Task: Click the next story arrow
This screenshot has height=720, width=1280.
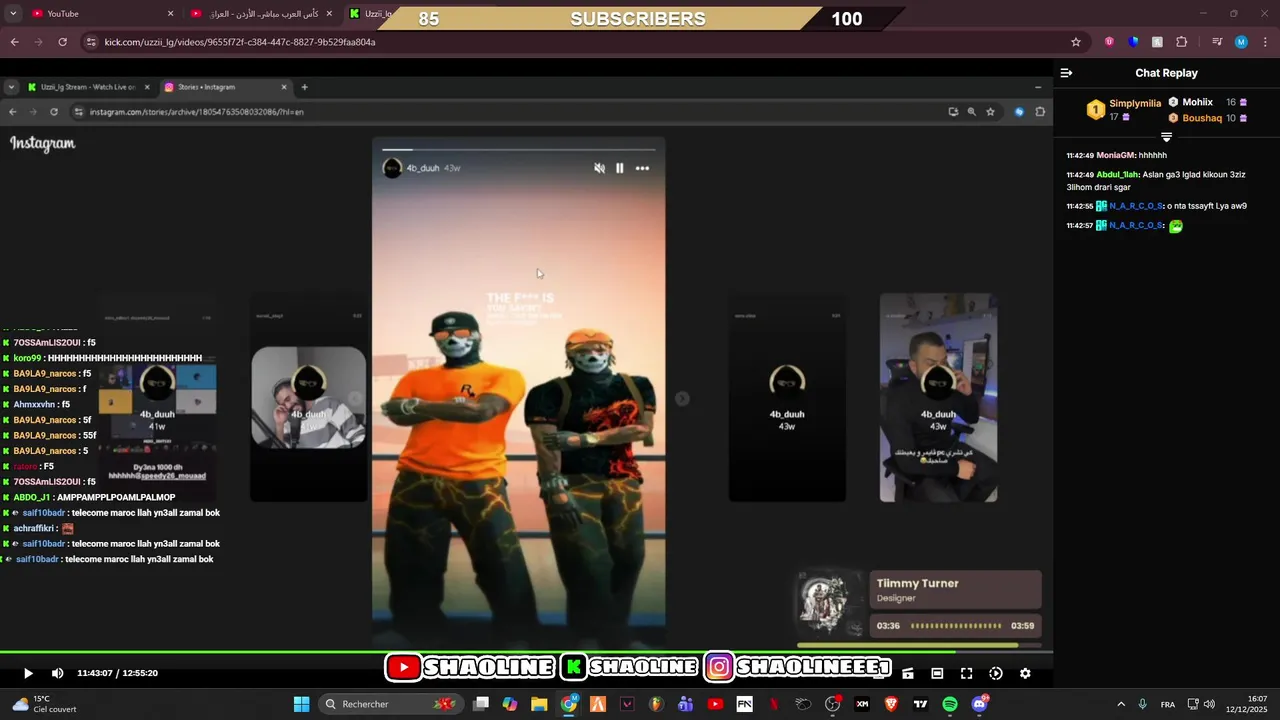Action: click(682, 399)
